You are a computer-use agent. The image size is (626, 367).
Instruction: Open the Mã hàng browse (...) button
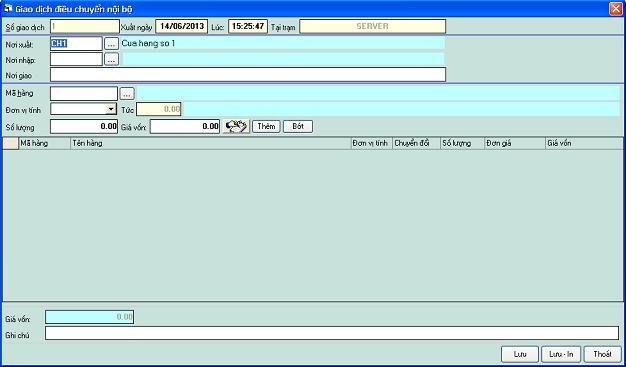click(127, 94)
